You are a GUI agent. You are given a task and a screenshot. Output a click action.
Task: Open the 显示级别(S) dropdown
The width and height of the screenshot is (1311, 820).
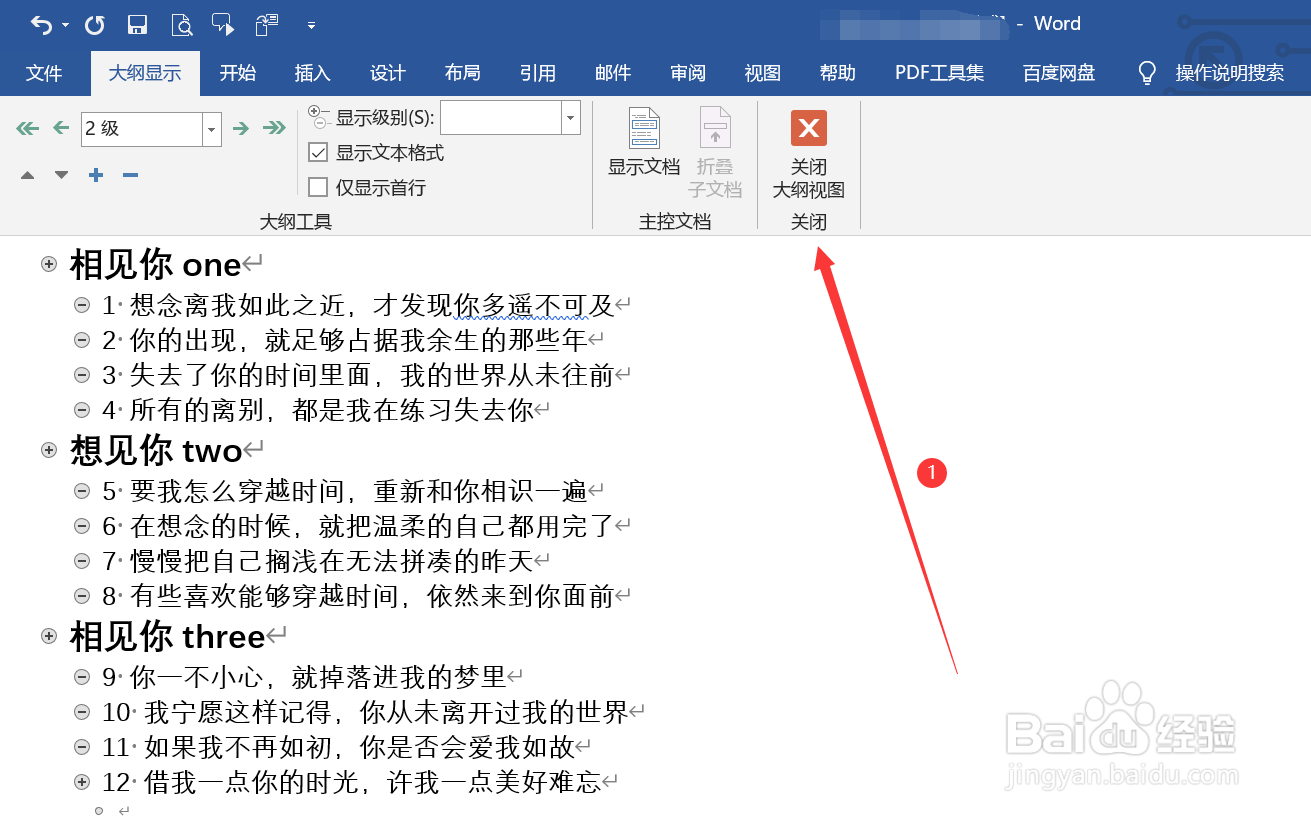pyautogui.click(x=568, y=118)
